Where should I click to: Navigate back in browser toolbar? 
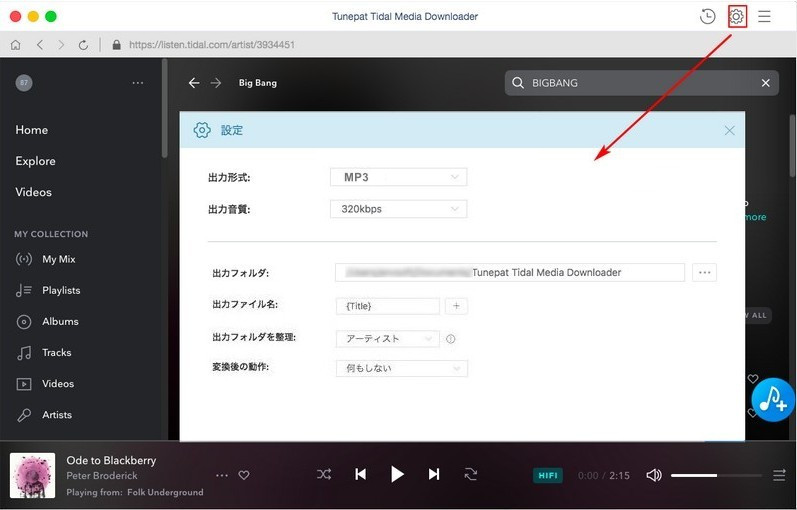40,45
